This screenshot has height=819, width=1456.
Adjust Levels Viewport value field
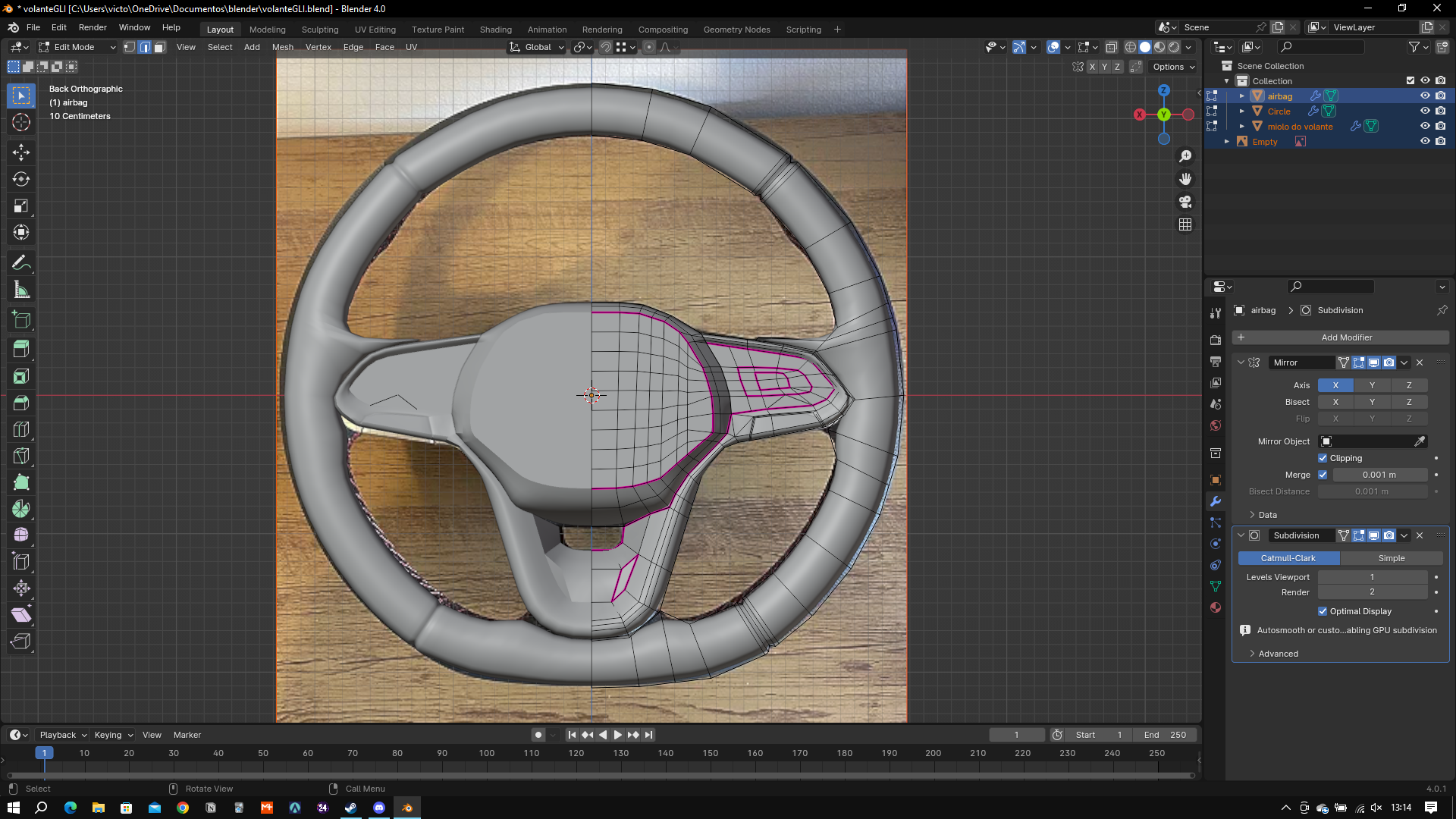coord(1372,577)
